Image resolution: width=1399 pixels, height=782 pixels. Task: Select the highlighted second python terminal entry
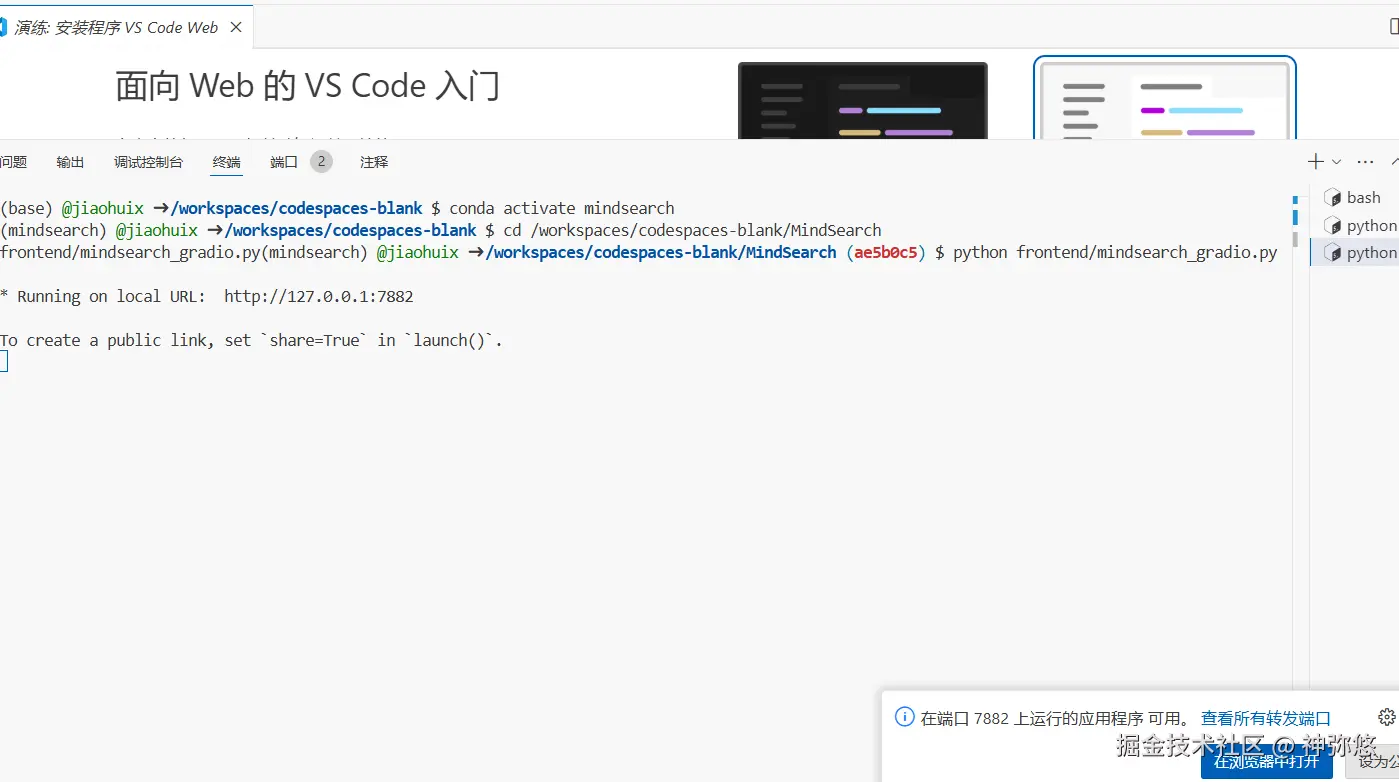click(x=1355, y=253)
